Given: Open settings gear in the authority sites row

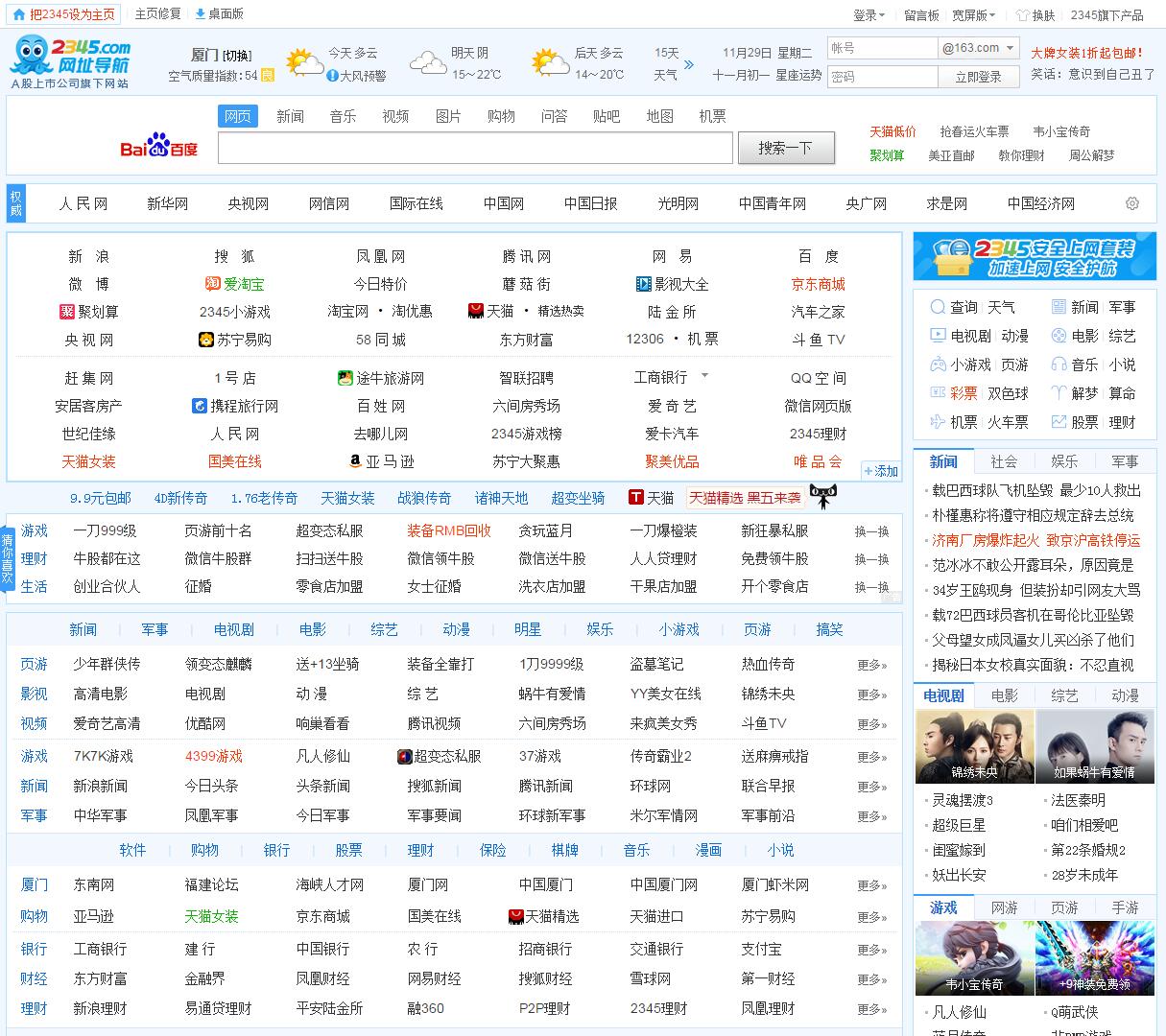Looking at the screenshot, I should click(x=1131, y=203).
